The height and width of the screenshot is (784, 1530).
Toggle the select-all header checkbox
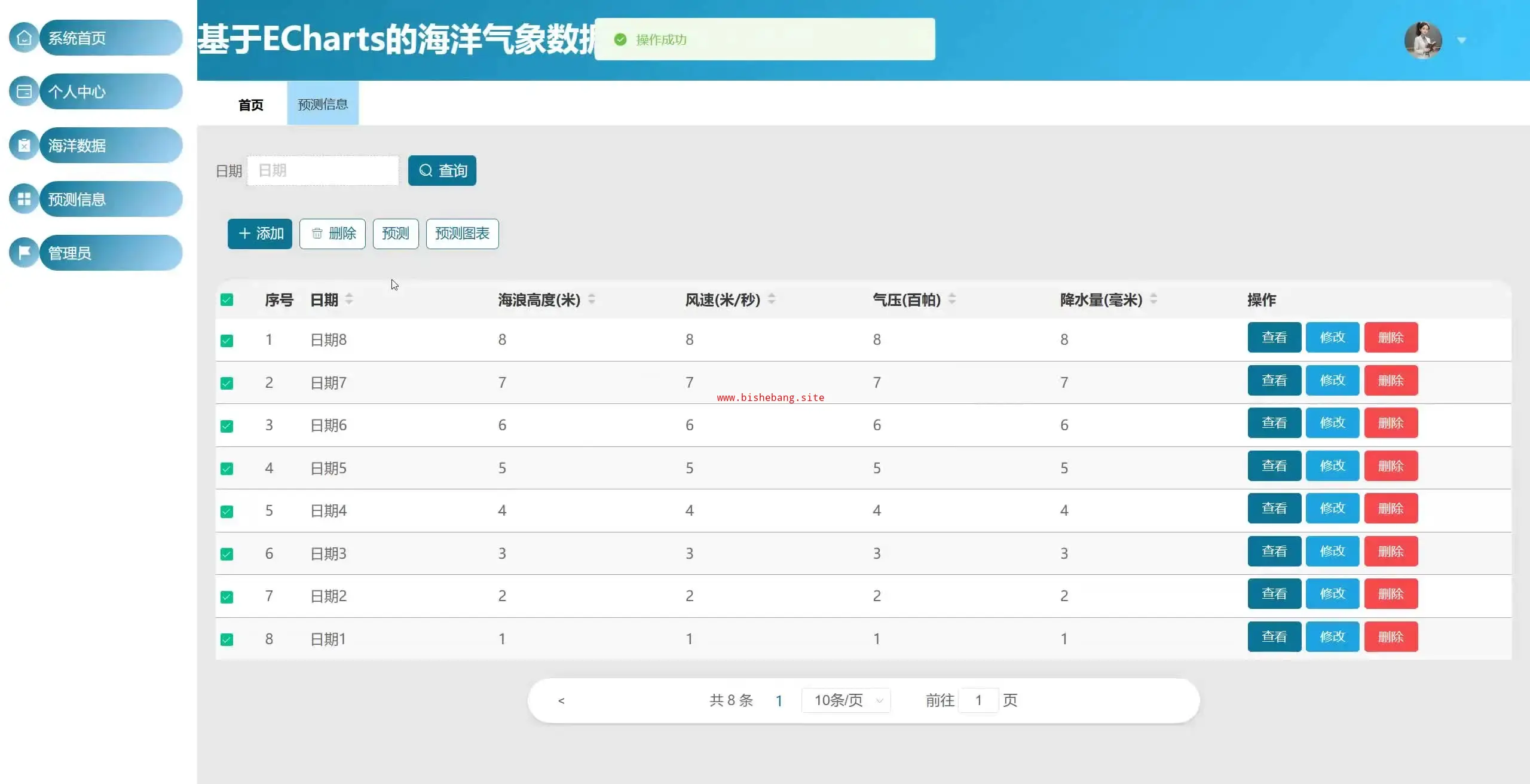click(227, 300)
